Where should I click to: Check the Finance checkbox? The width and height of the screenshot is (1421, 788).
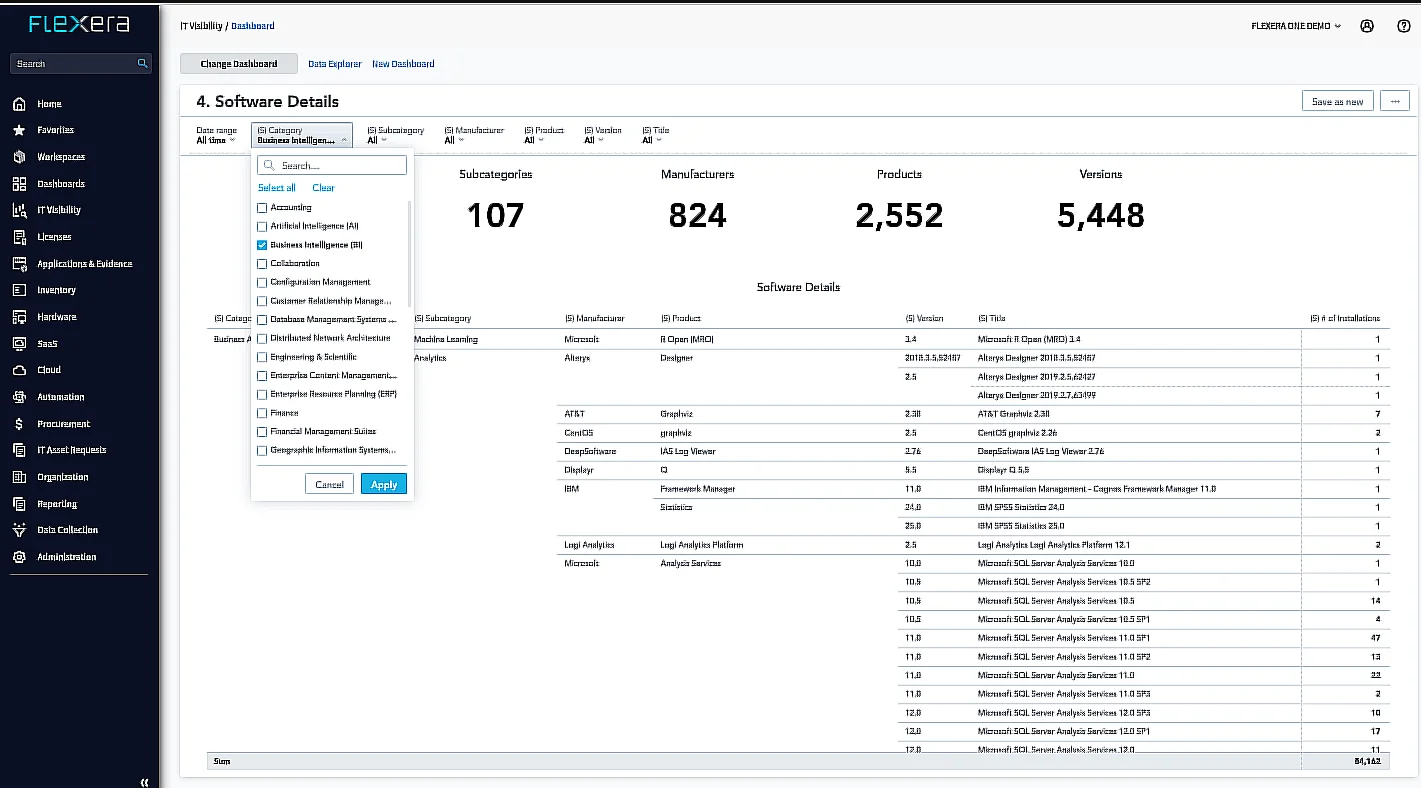(262, 413)
